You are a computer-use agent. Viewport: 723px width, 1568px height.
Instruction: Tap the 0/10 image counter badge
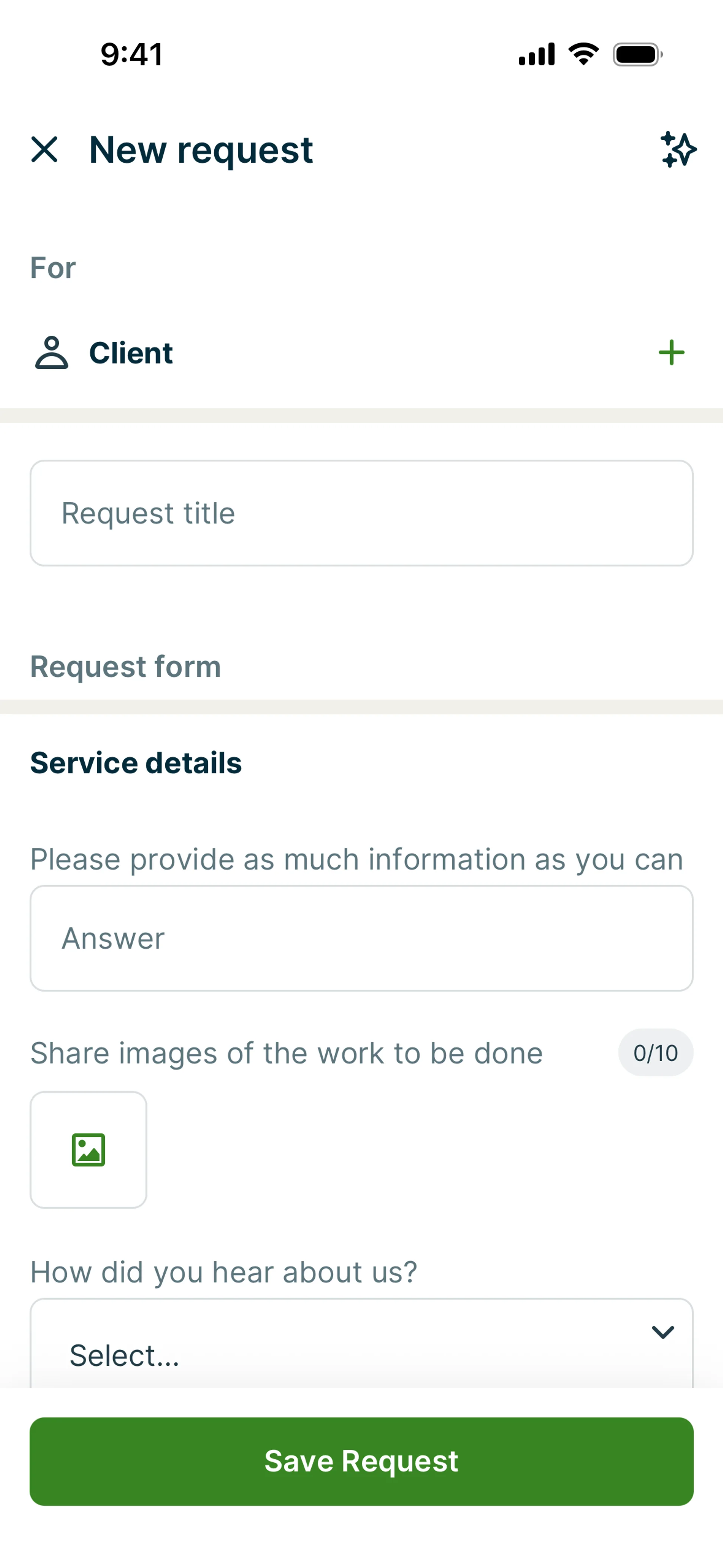(x=656, y=1053)
